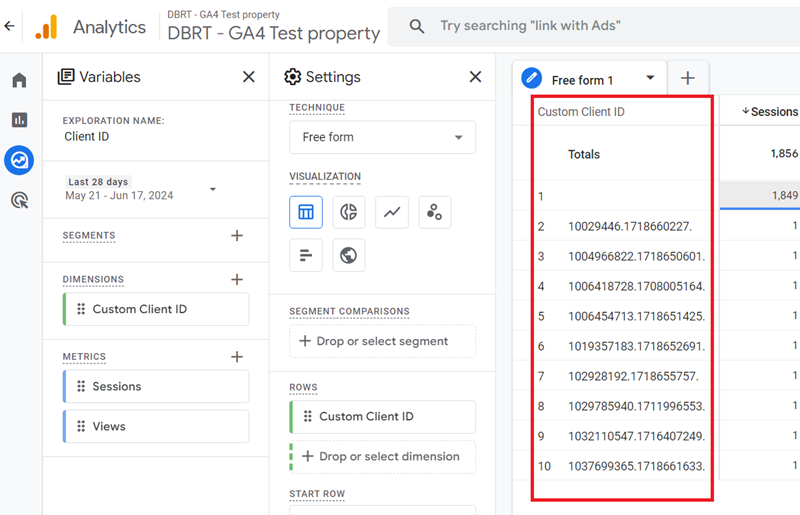800x515 pixels.
Task: Grab handle of Custom Client ID row
Action: tap(308, 416)
